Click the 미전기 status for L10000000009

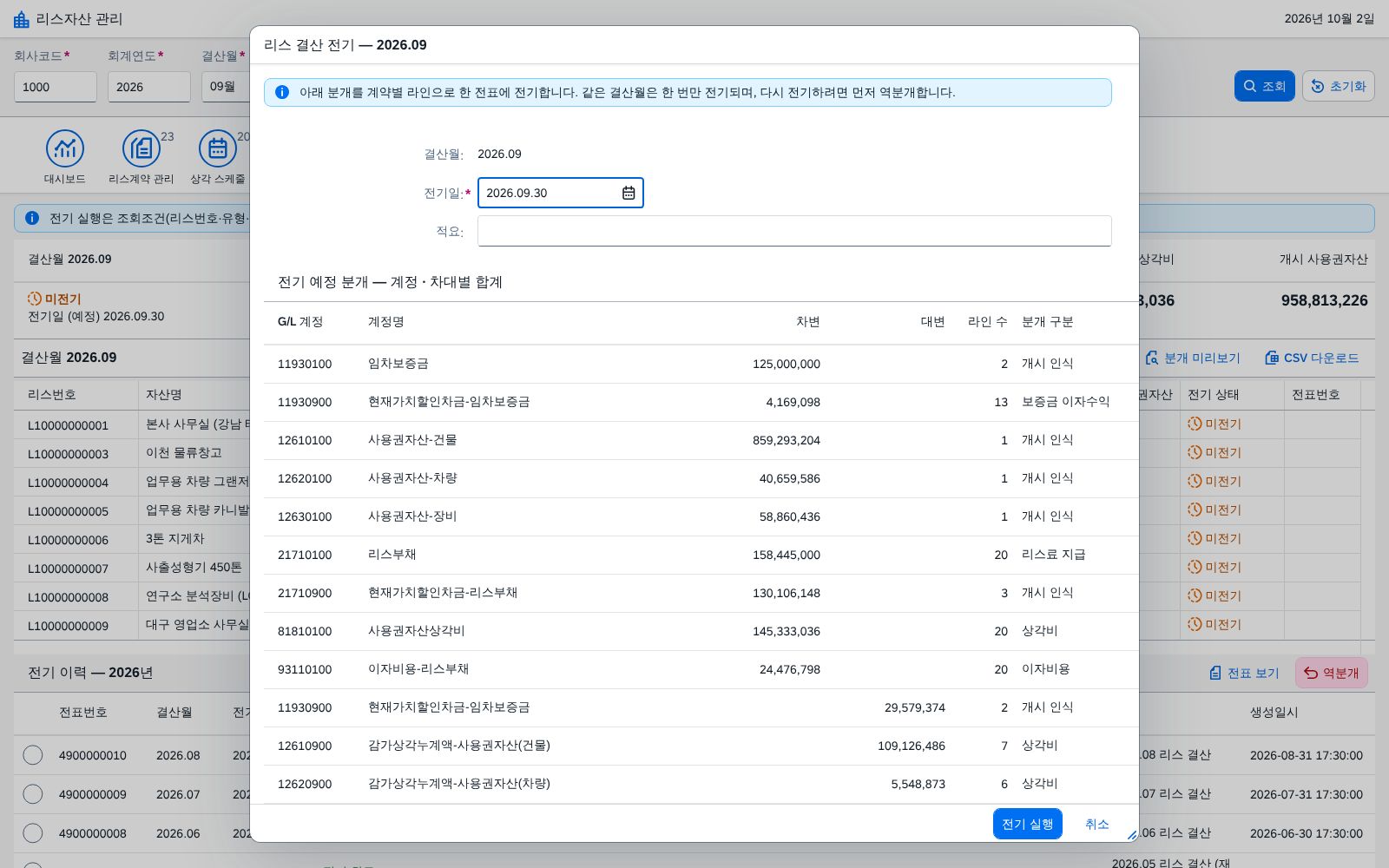click(1215, 624)
